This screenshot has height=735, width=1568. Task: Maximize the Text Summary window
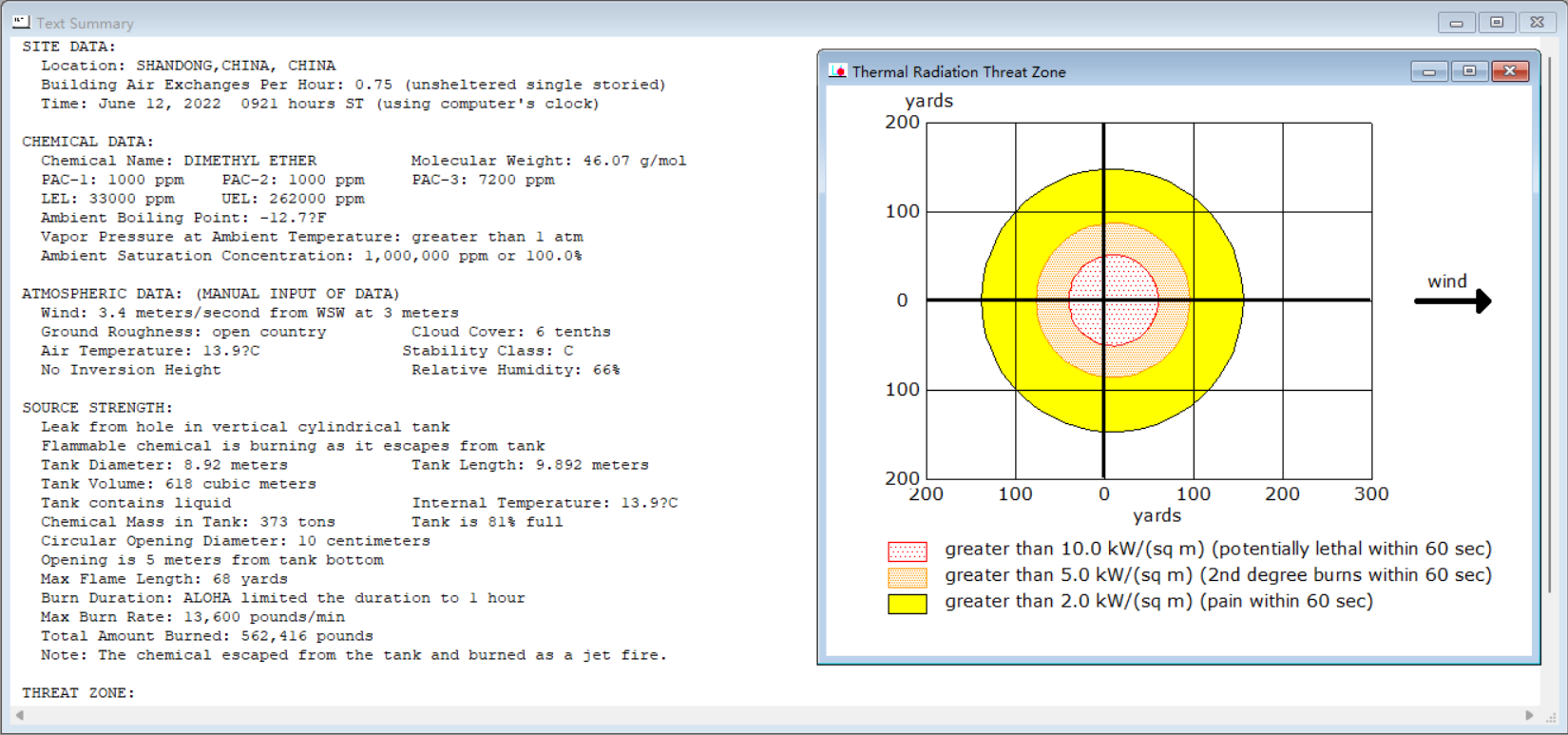click(1497, 22)
